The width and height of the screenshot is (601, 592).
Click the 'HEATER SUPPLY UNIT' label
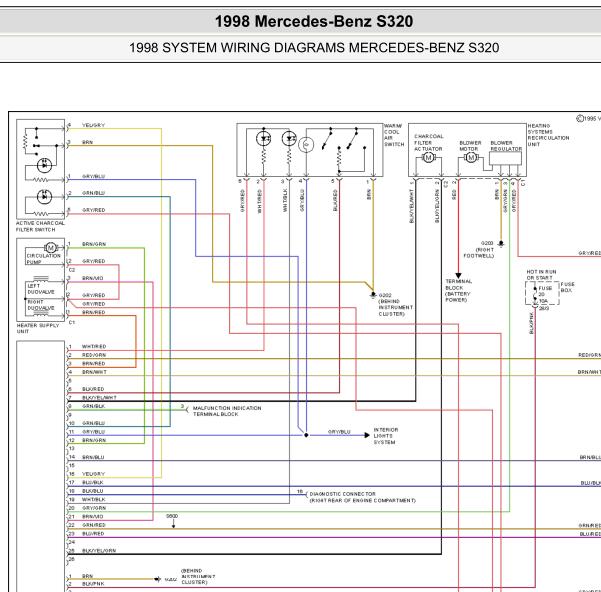[38, 328]
